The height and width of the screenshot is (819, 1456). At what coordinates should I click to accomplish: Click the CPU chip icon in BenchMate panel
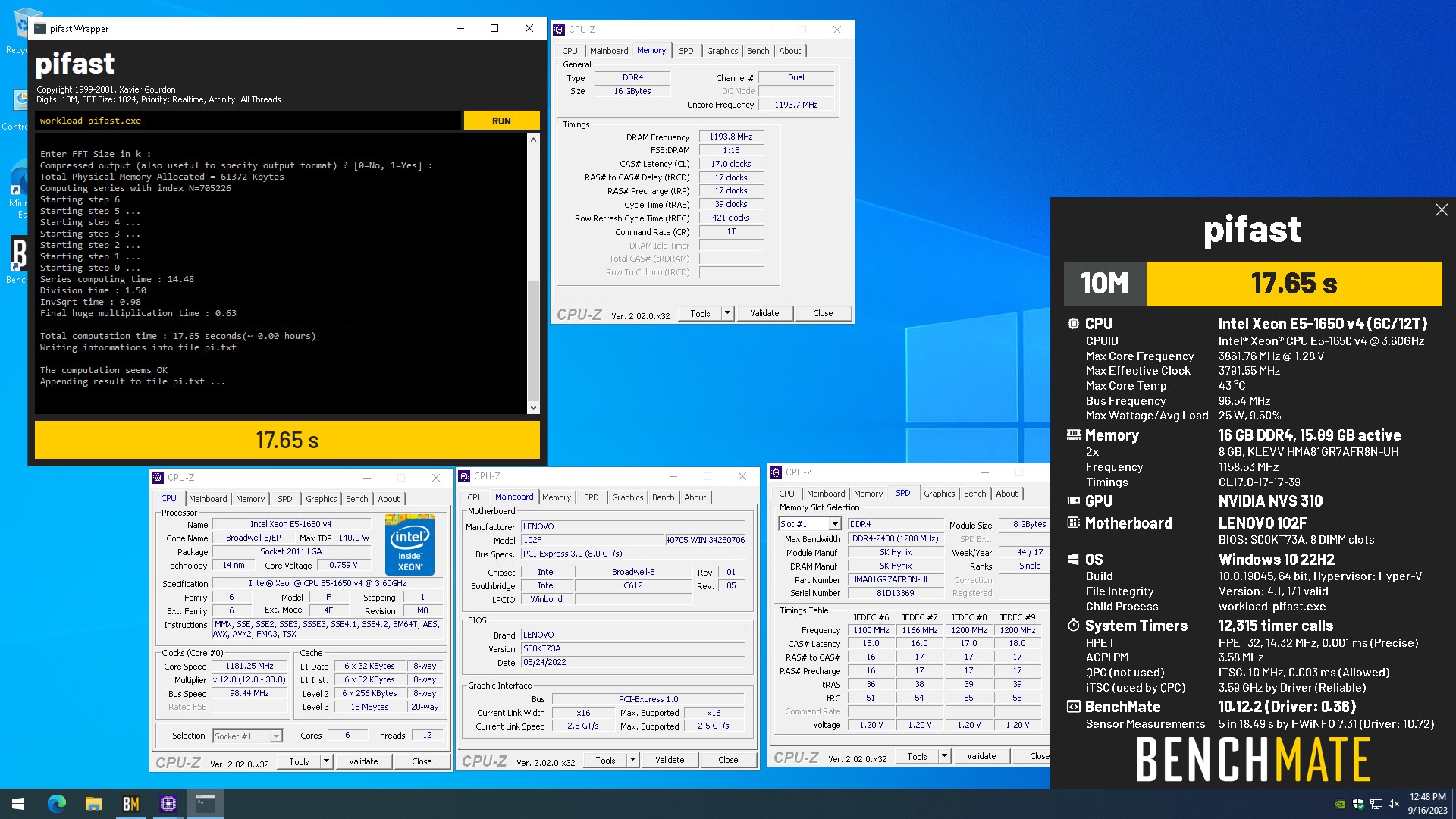click(1073, 324)
